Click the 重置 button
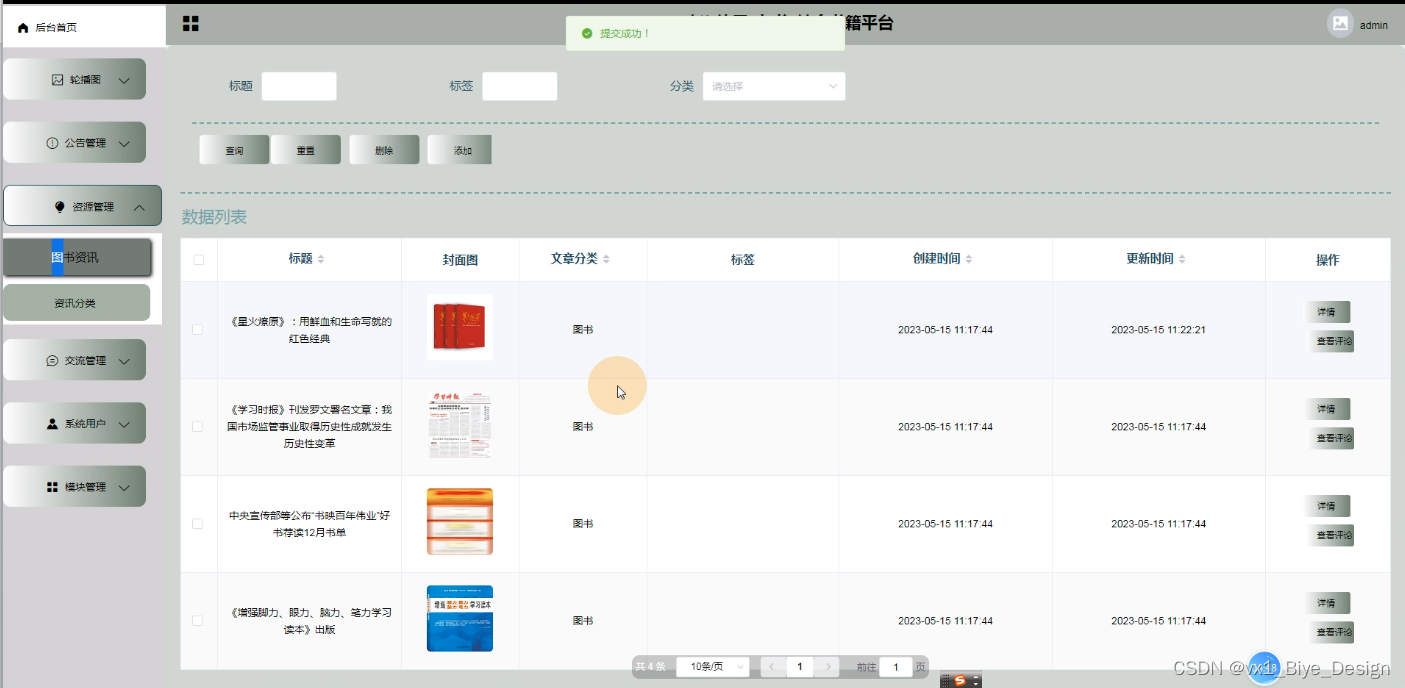Image resolution: width=1405 pixels, height=688 pixels. click(x=306, y=150)
